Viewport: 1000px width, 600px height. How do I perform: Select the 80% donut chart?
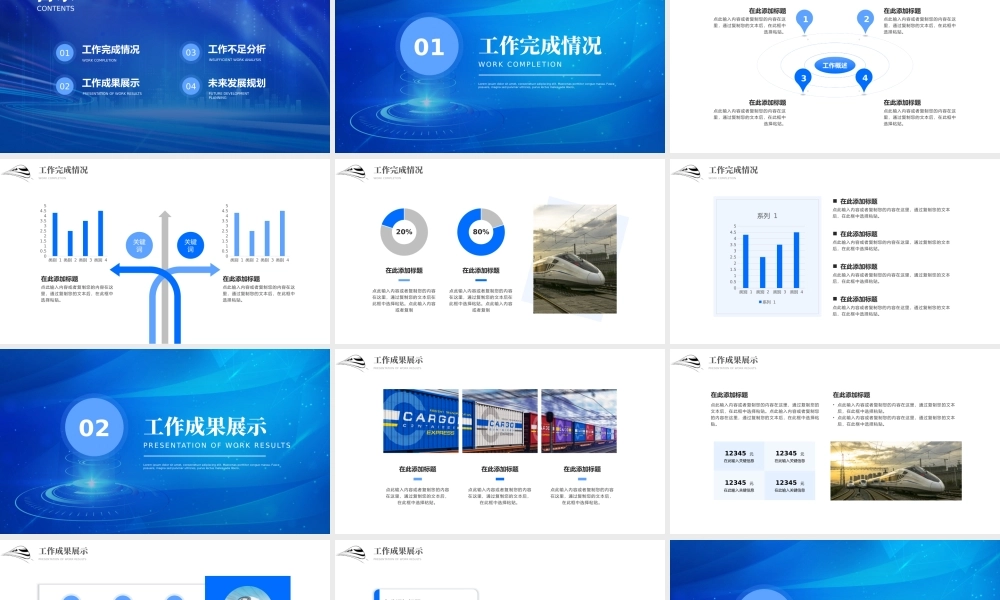click(481, 232)
